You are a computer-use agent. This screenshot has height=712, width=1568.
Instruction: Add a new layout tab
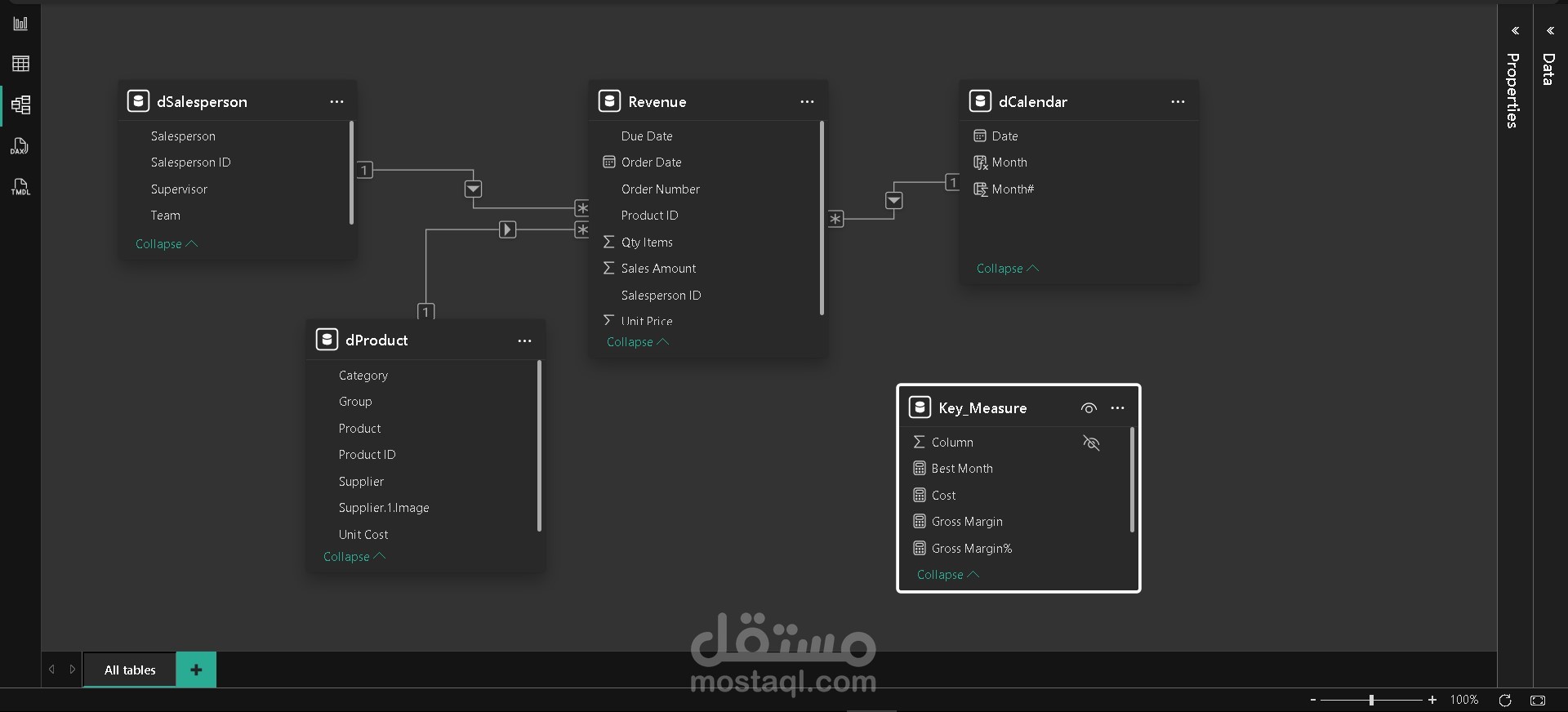click(196, 670)
